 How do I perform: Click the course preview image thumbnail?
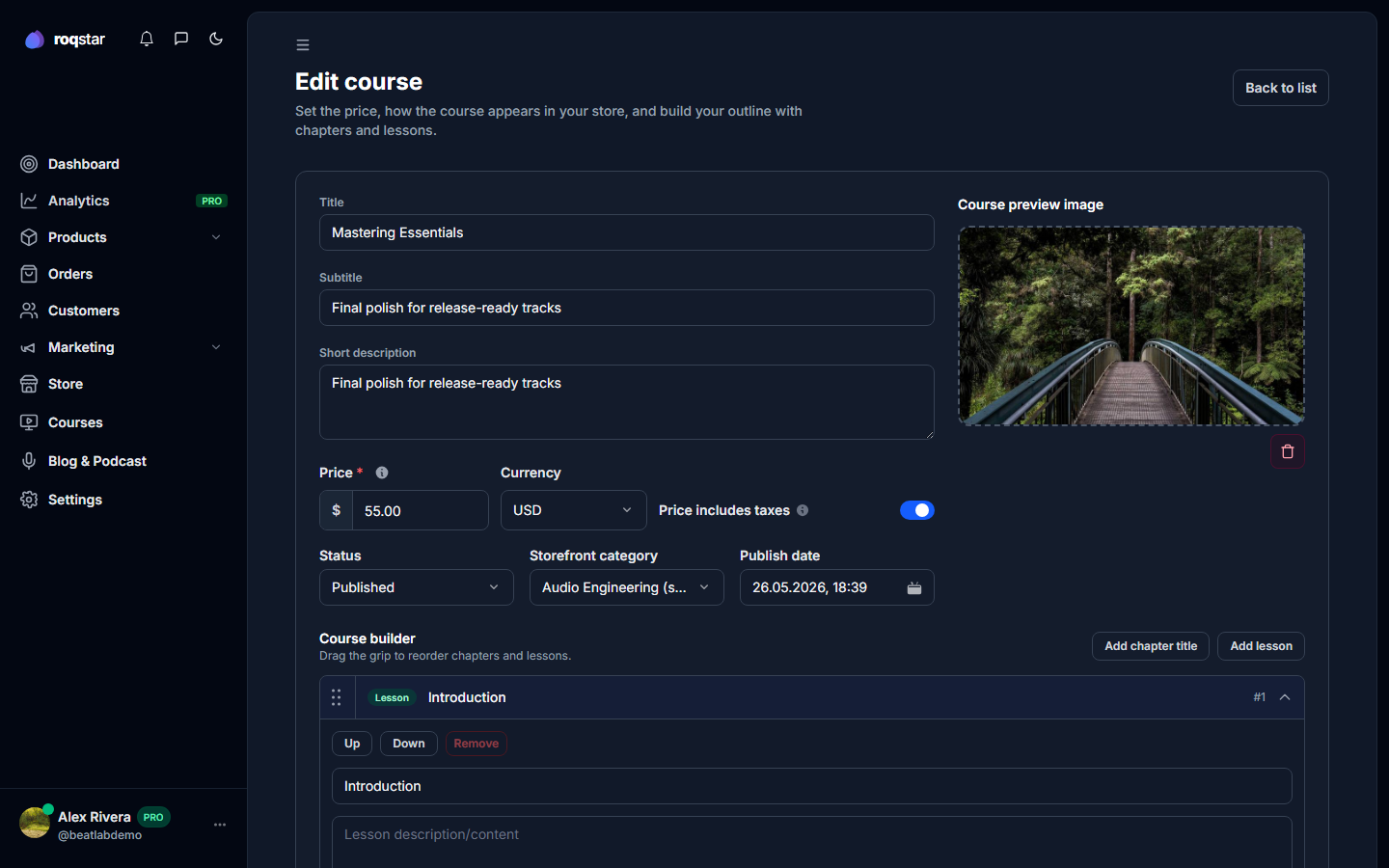tap(1131, 326)
